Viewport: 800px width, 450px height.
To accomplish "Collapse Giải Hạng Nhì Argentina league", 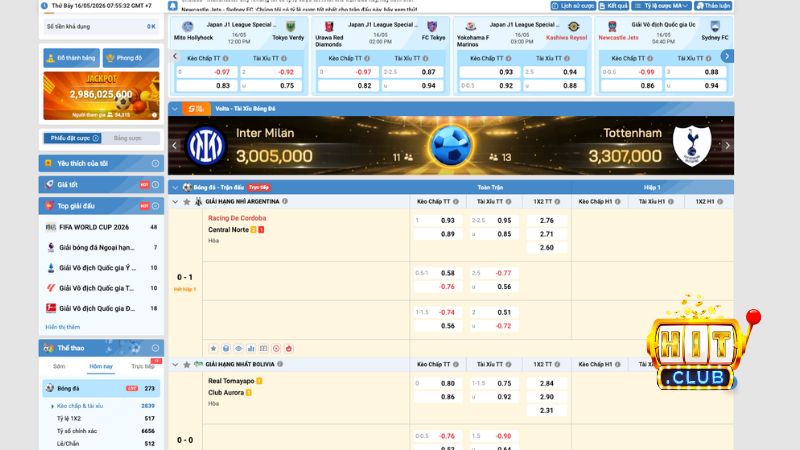I will [x=175, y=202].
